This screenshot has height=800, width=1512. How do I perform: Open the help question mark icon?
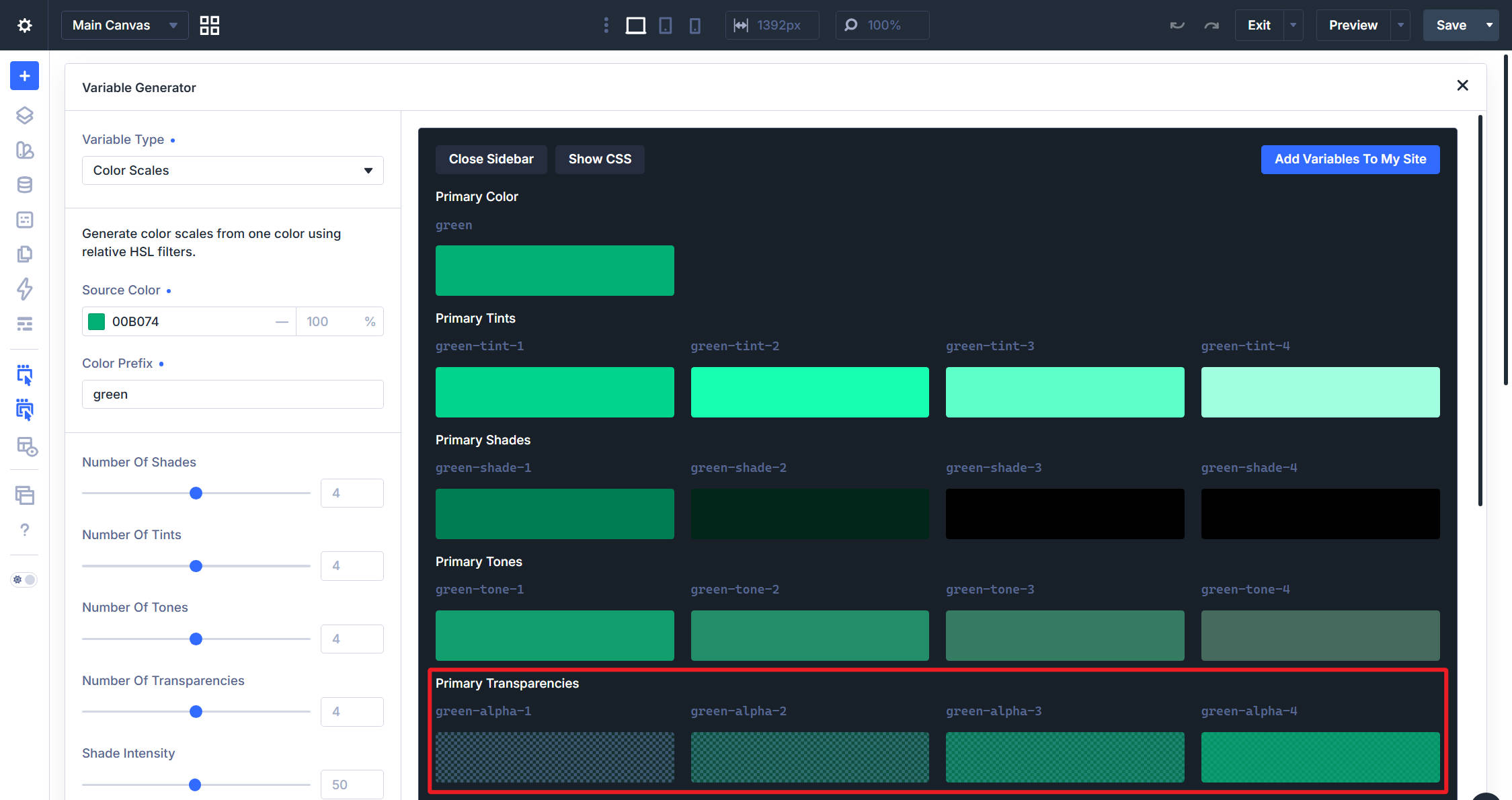click(24, 530)
